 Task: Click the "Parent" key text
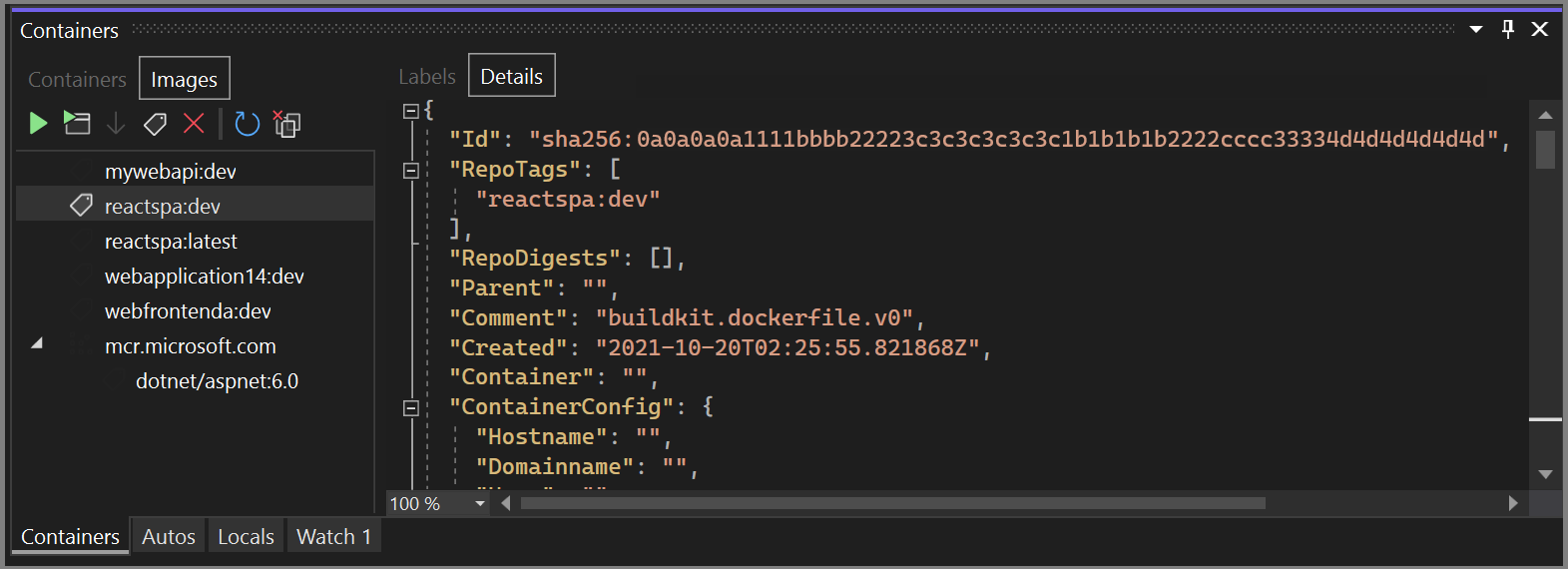[501, 287]
